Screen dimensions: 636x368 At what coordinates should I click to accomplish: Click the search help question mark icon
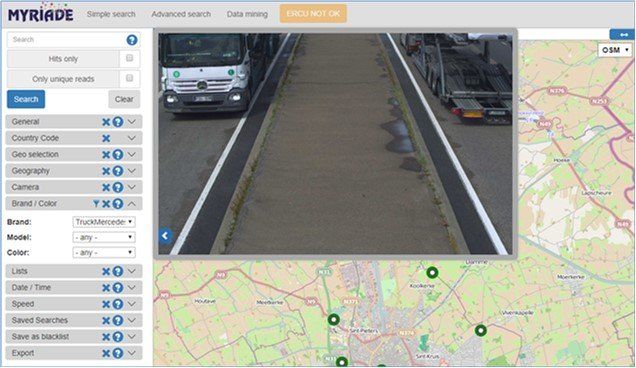point(132,40)
